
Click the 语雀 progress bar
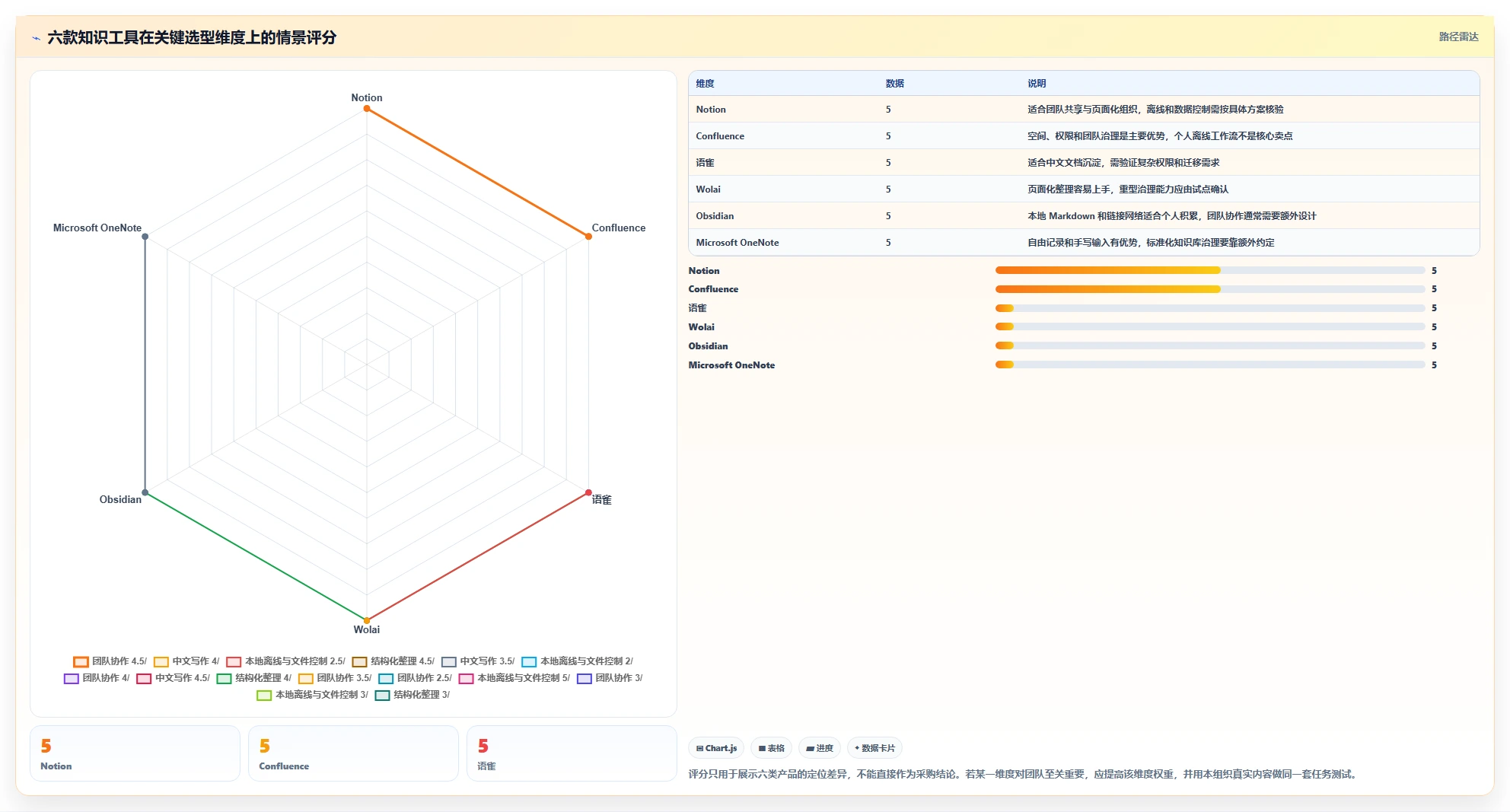[1210, 308]
